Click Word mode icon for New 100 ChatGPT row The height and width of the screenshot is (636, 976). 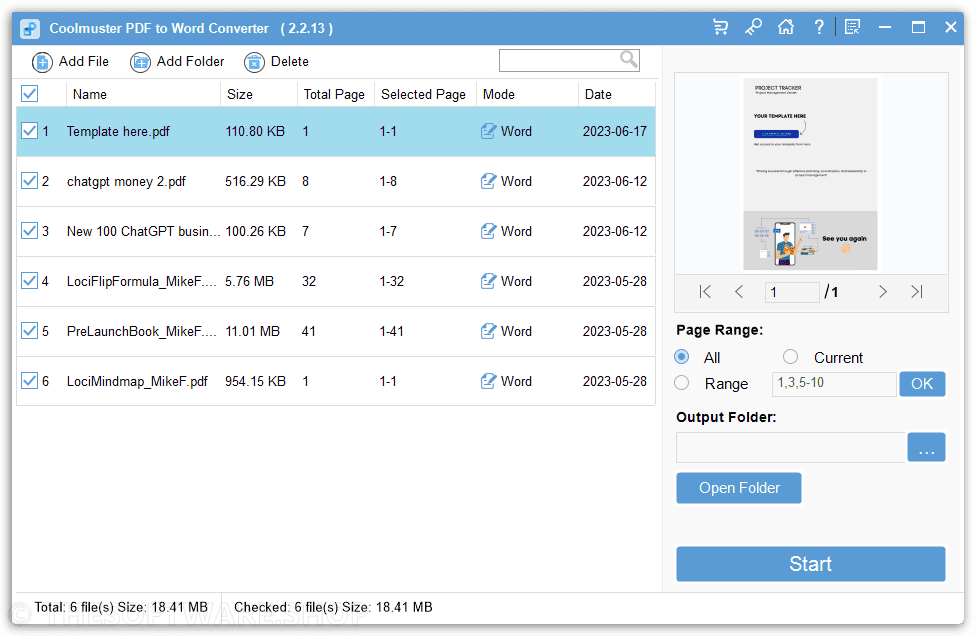click(489, 231)
